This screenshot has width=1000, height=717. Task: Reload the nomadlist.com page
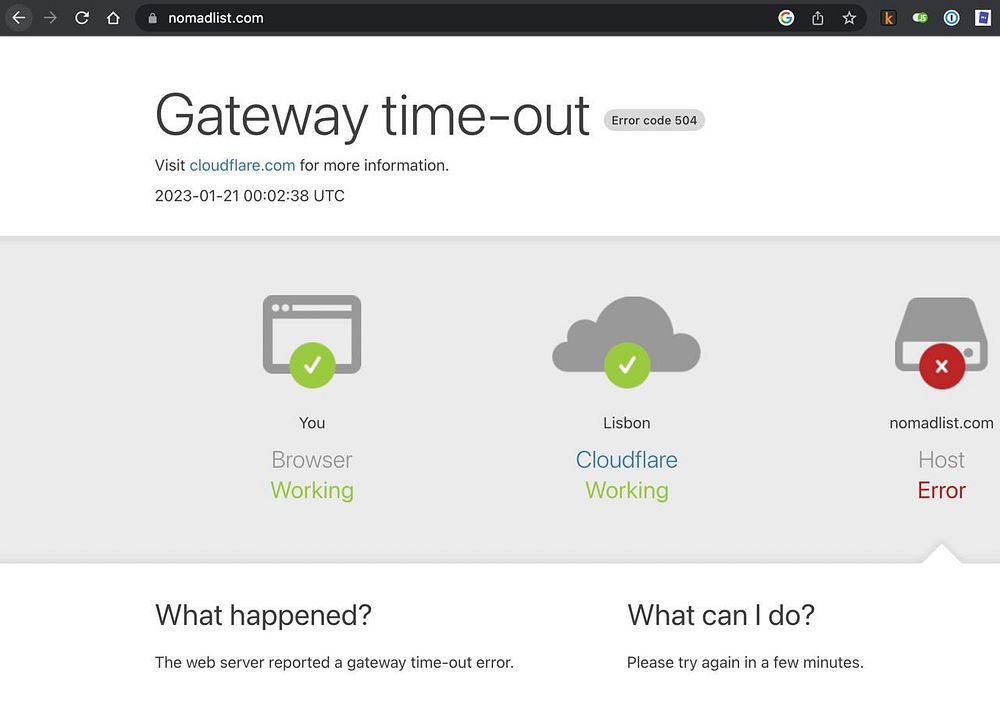[x=82, y=18]
